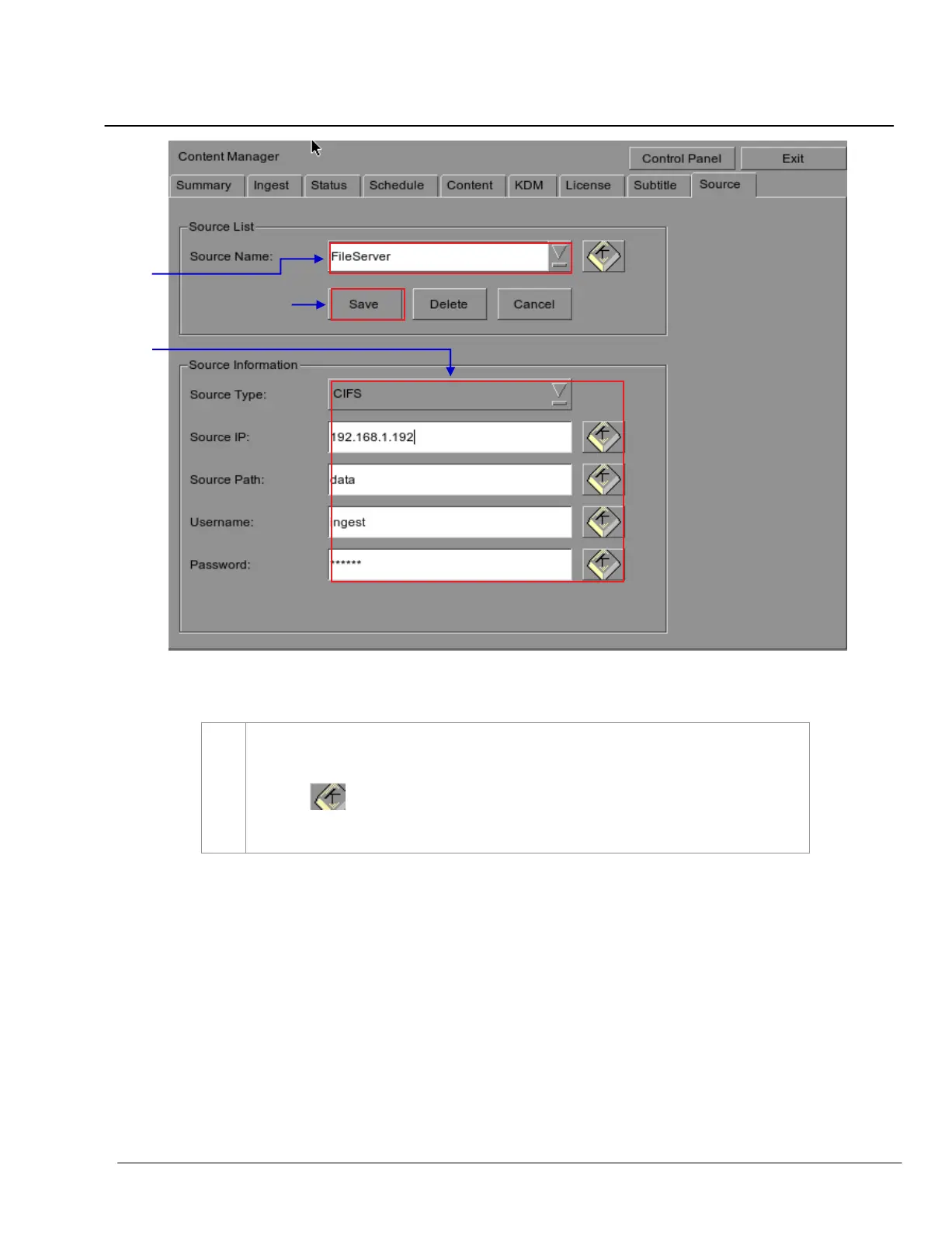The width and height of the screenshot is (952, 1255).
Task: Click keyboard icon beside Username field
Action: (x=603, y=522)
